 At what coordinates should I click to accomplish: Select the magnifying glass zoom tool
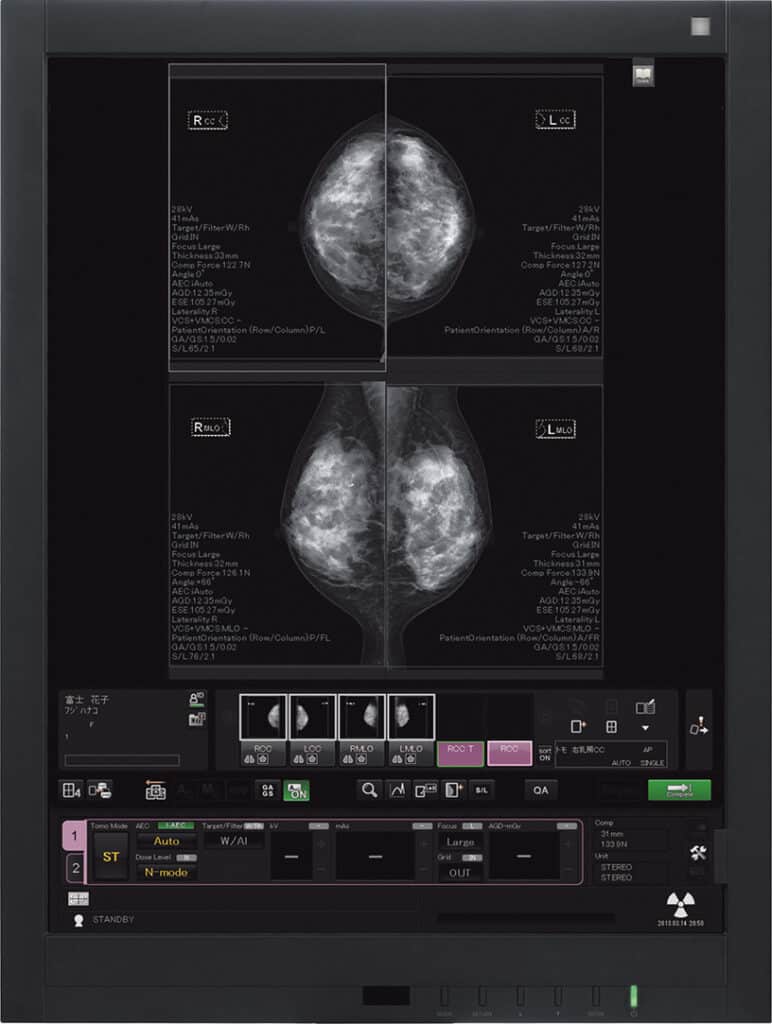pos(369,790)
